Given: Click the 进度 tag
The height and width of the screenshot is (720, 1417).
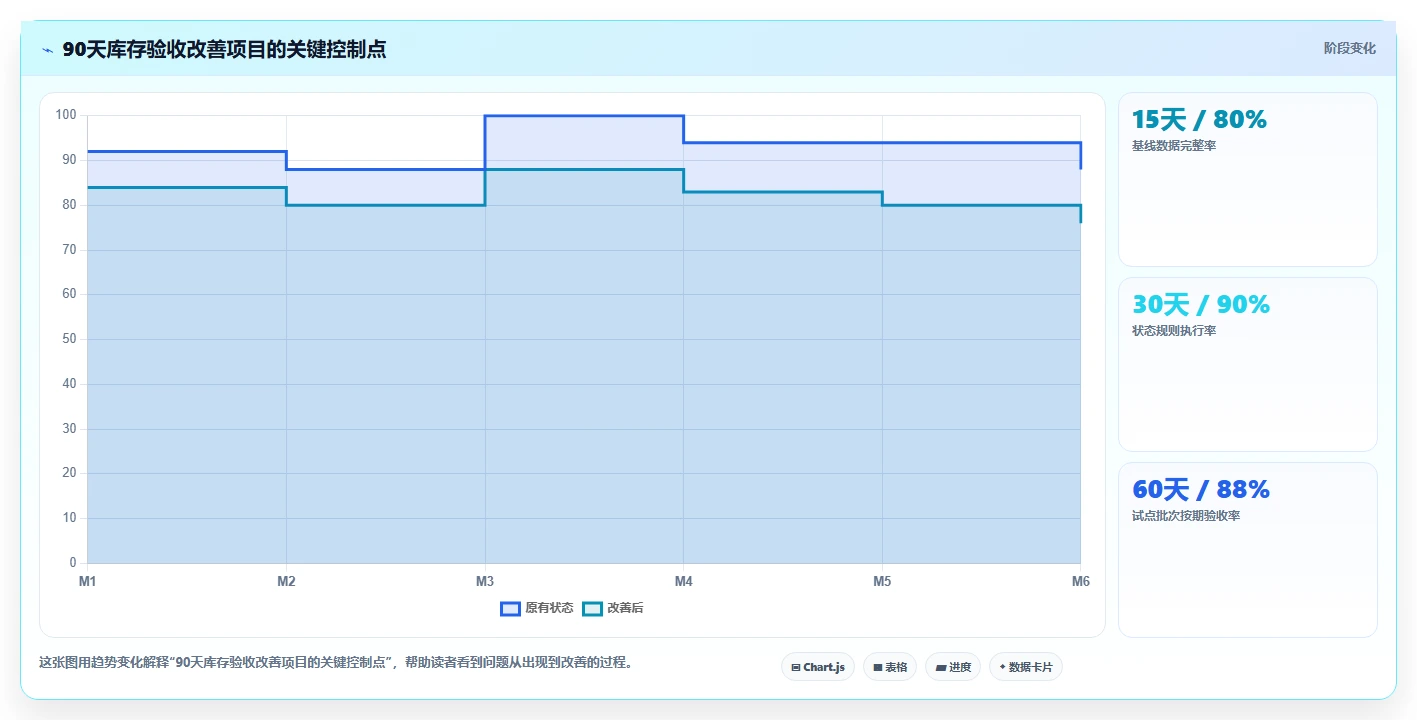Looking at the screenshot, I should click(953, 667).
